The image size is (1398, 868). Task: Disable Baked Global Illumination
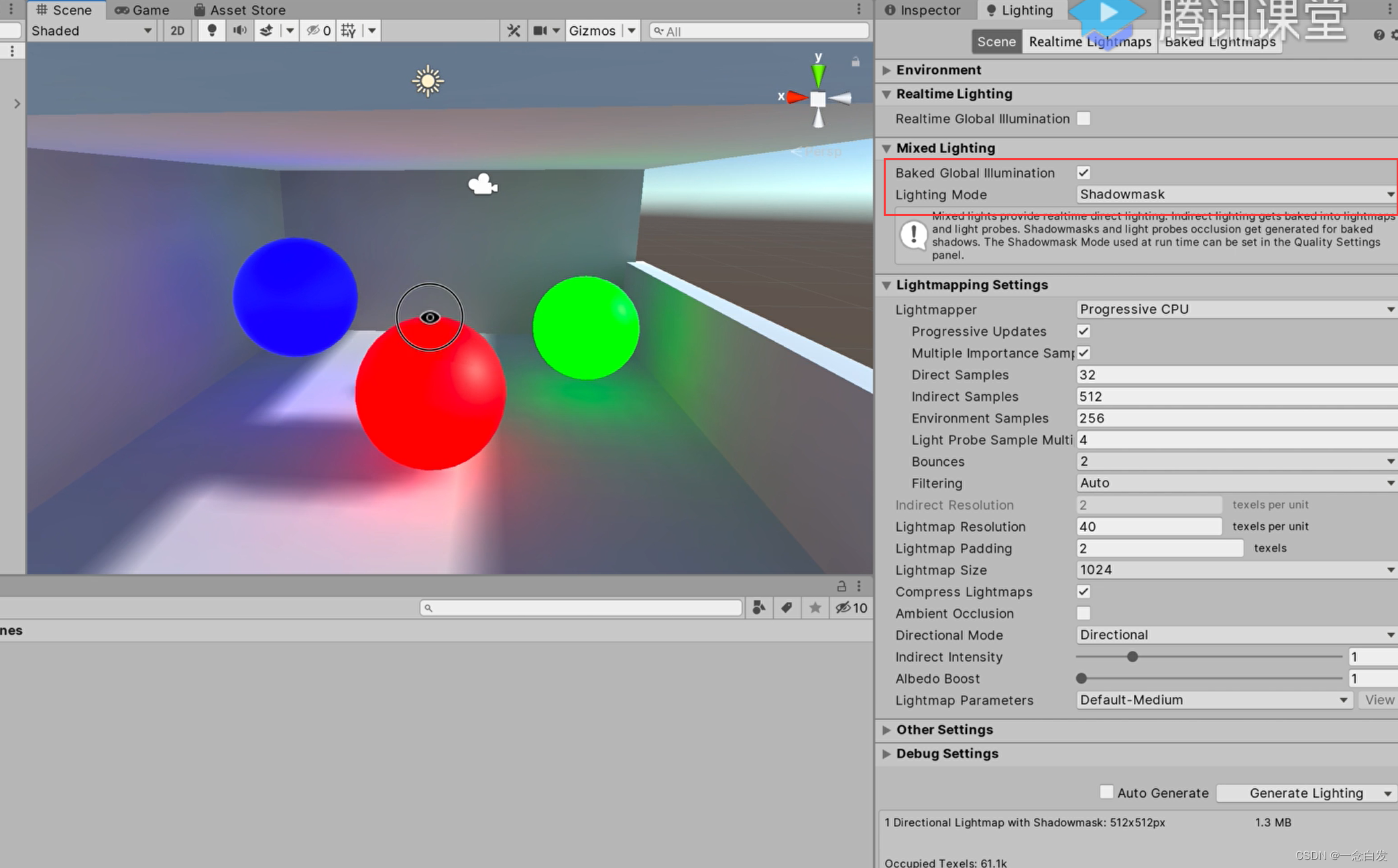pyautogui.click(x=1084, y=172)
